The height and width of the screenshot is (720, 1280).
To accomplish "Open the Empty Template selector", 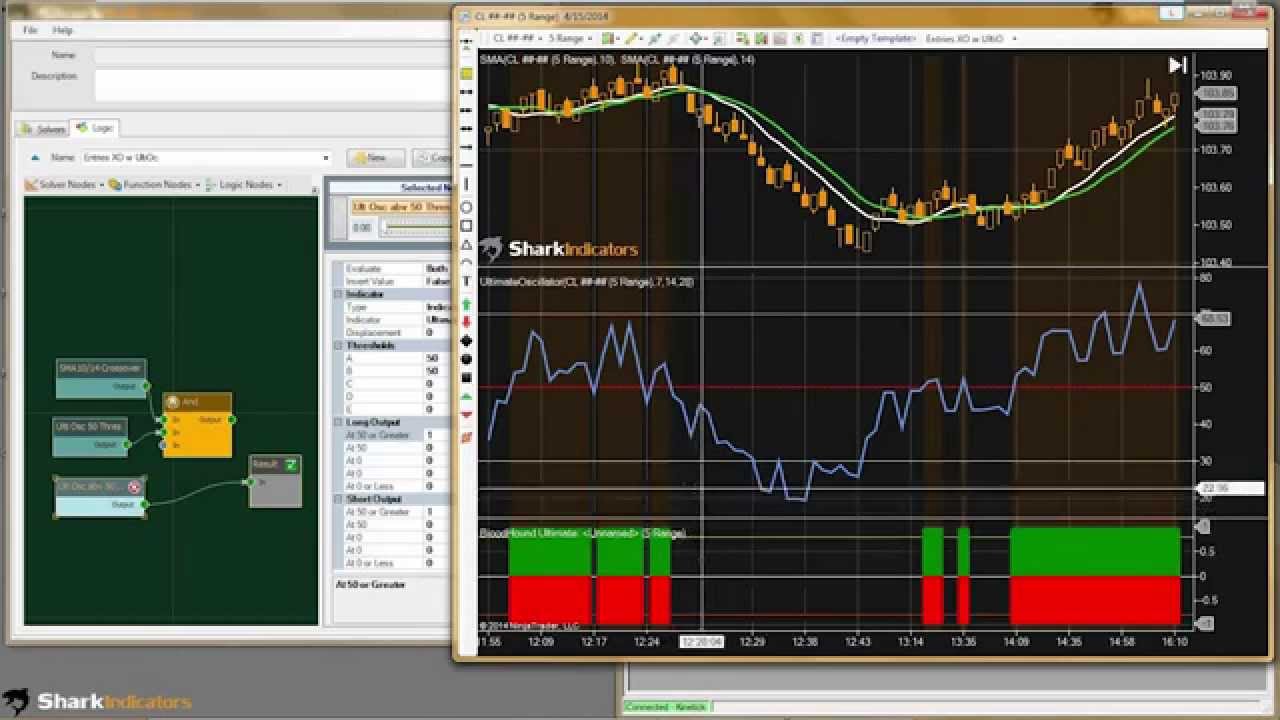I will pos(877,38).
